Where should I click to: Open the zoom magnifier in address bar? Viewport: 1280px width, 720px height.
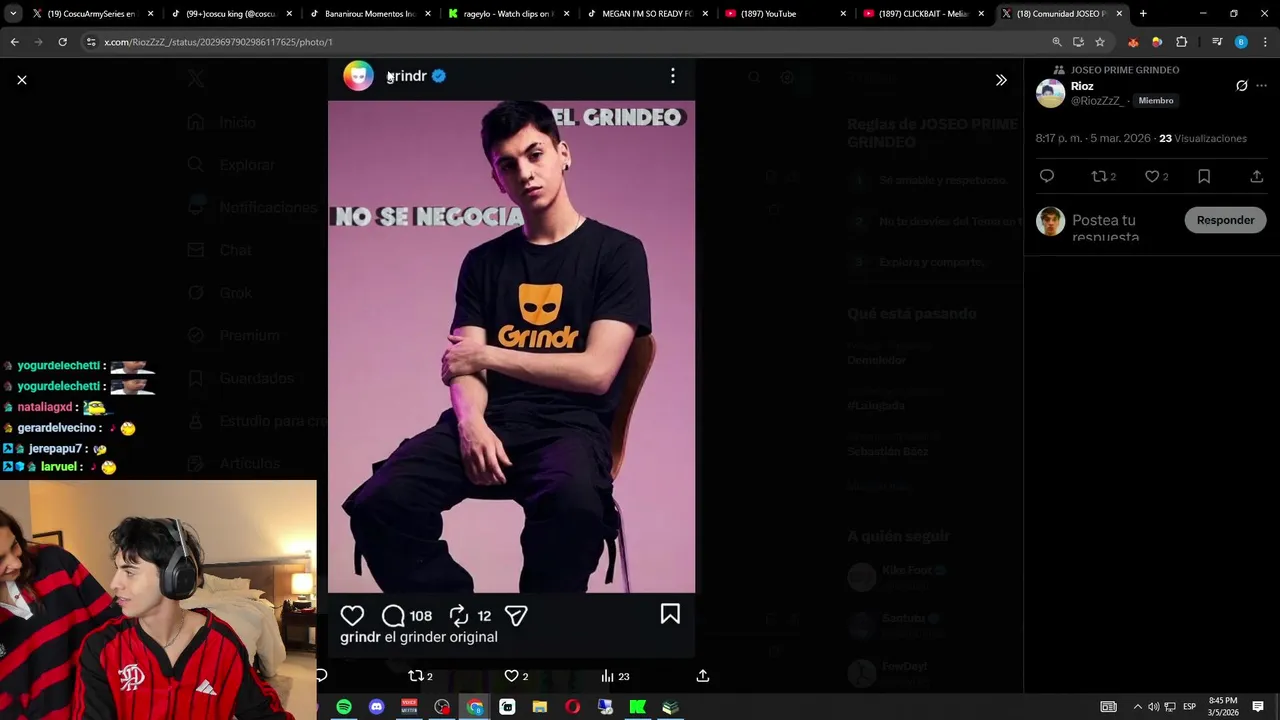click(1057, 42)
